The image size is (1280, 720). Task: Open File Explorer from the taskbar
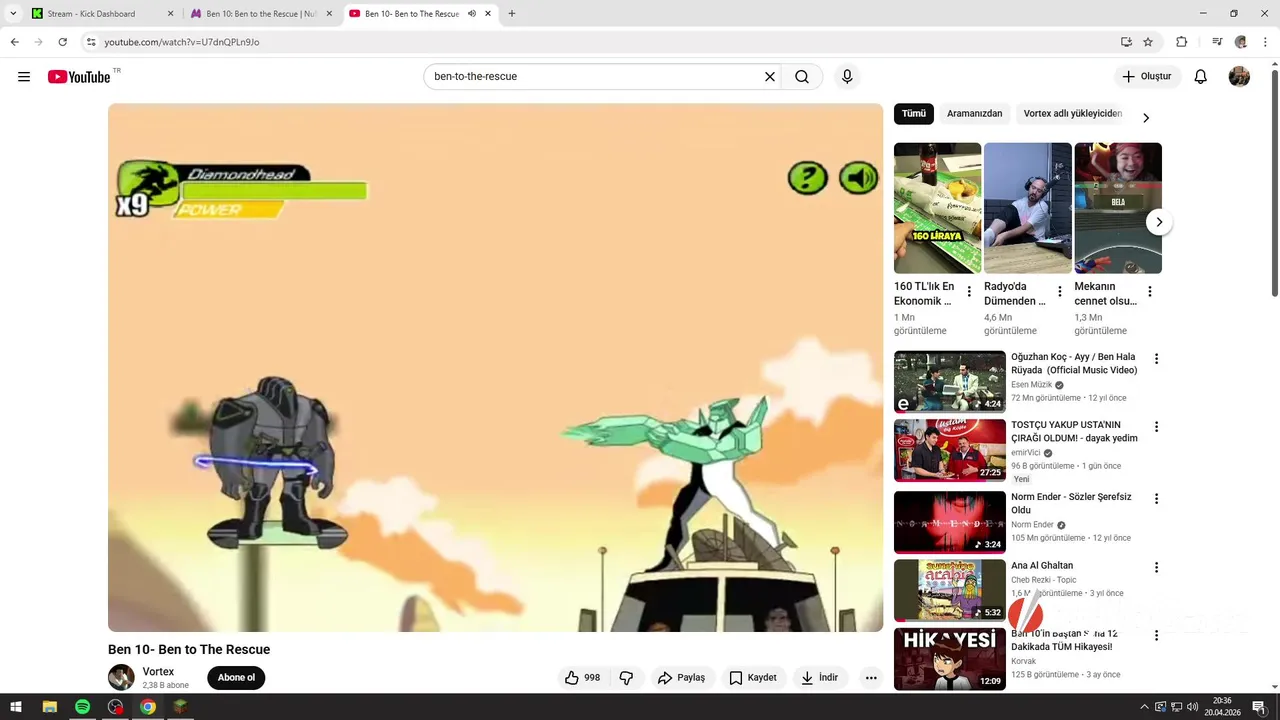pos(49,707)
